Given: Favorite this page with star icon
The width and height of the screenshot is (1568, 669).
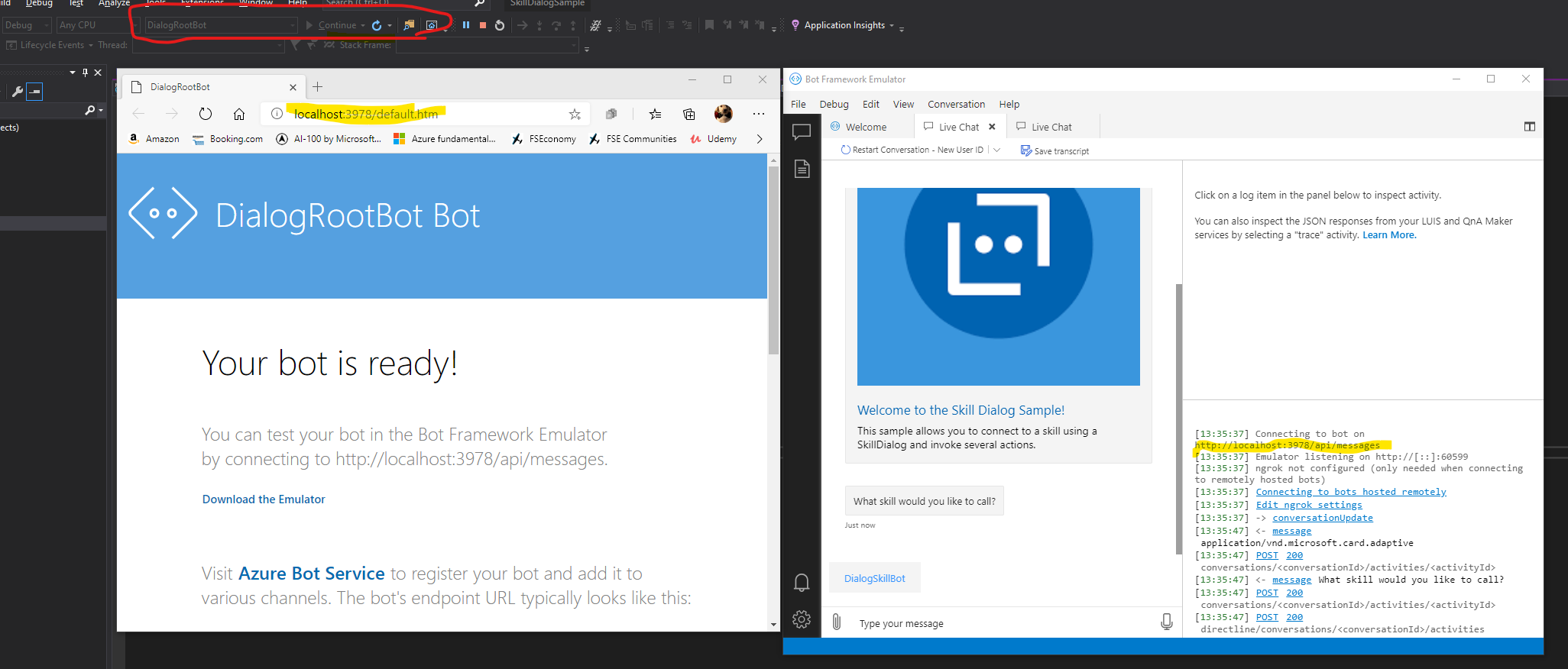Looking at the screenshot, I should pos(575,115).
